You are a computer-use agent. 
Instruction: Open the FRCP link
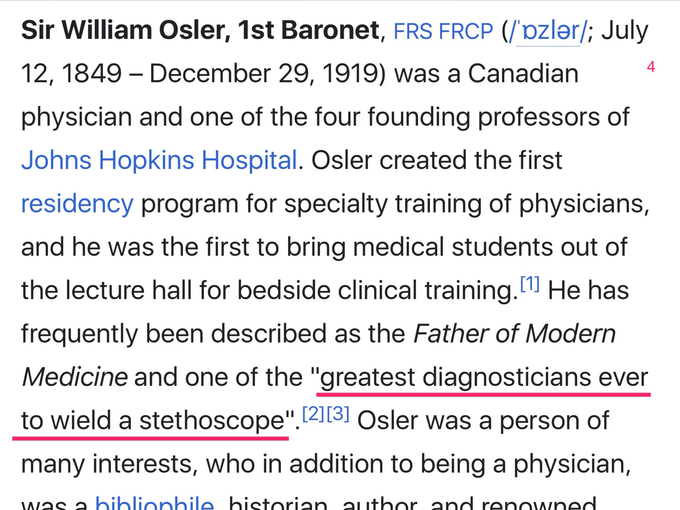click(466, 31)
